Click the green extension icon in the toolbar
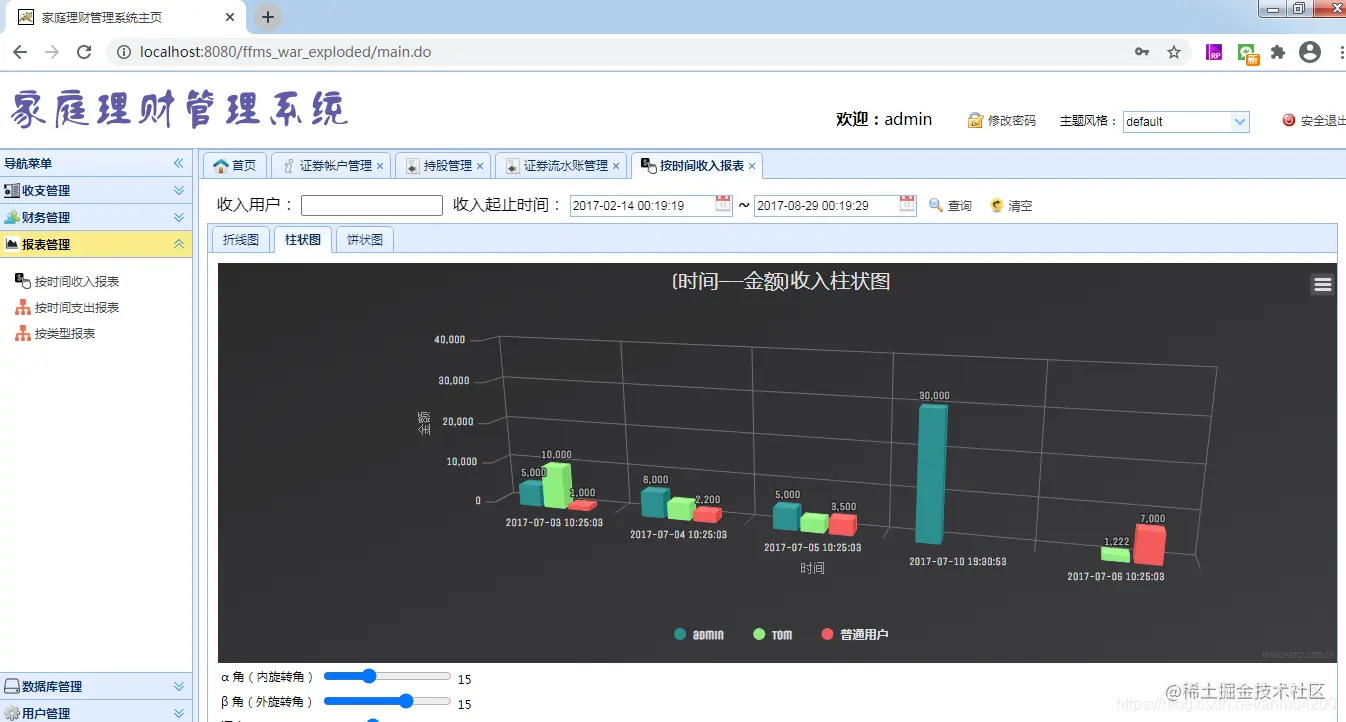 (x=1247, y=53)
